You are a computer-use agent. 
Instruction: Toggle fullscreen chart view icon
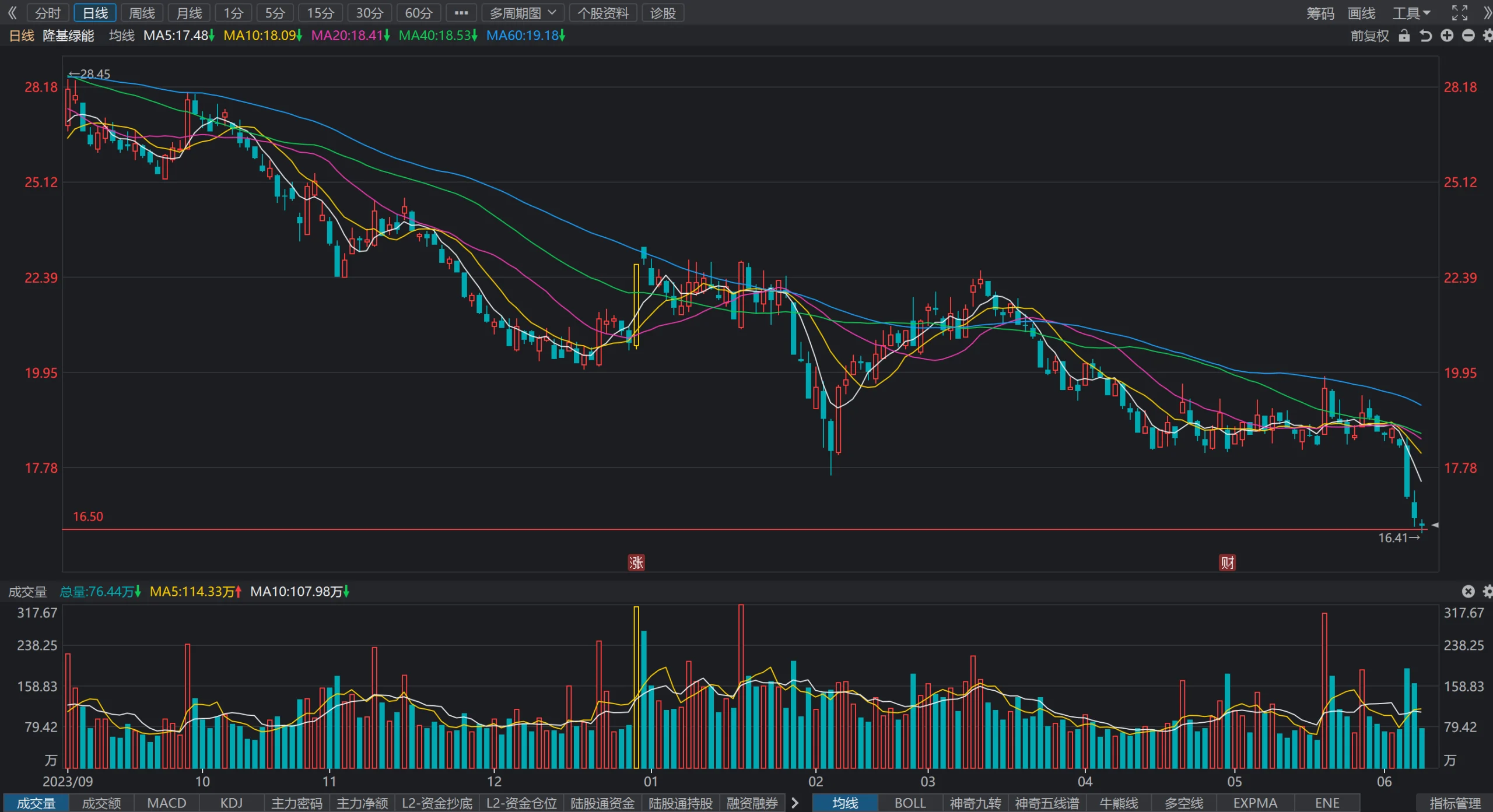(1460, 13)
